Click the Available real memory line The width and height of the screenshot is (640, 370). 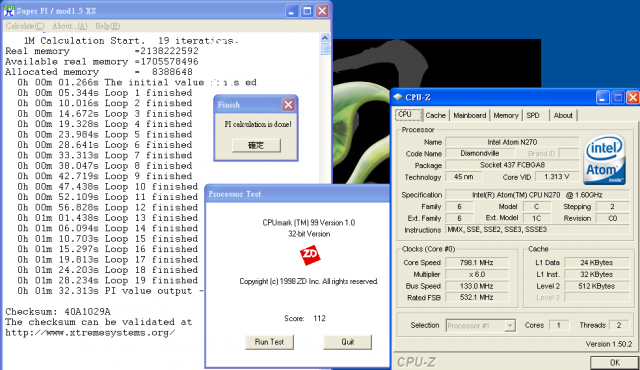coord(102,62)
